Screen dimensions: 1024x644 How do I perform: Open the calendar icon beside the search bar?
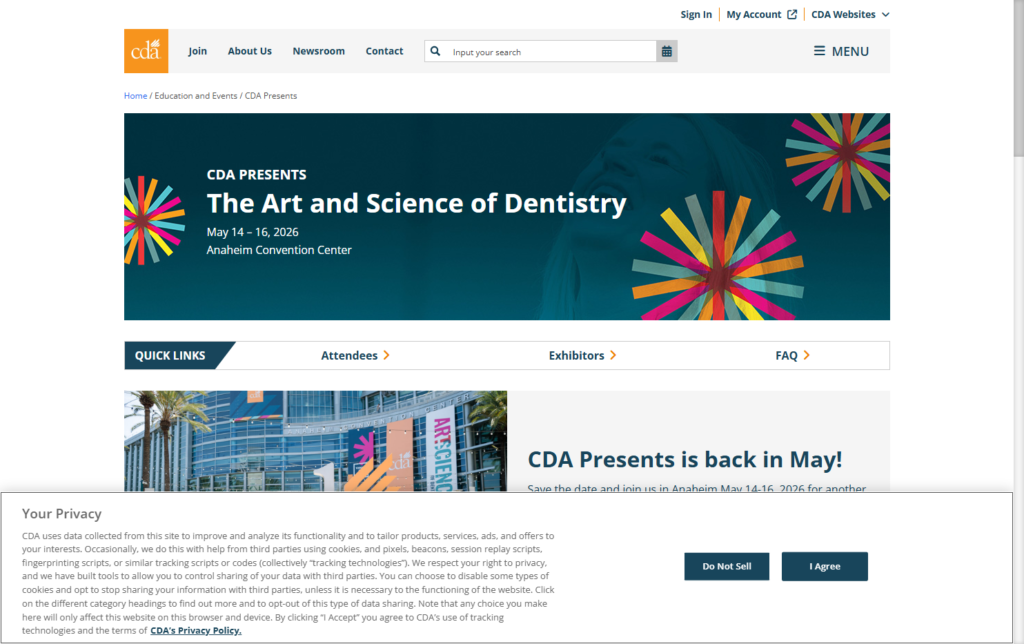pyautogui.click(x=666, y=50)
